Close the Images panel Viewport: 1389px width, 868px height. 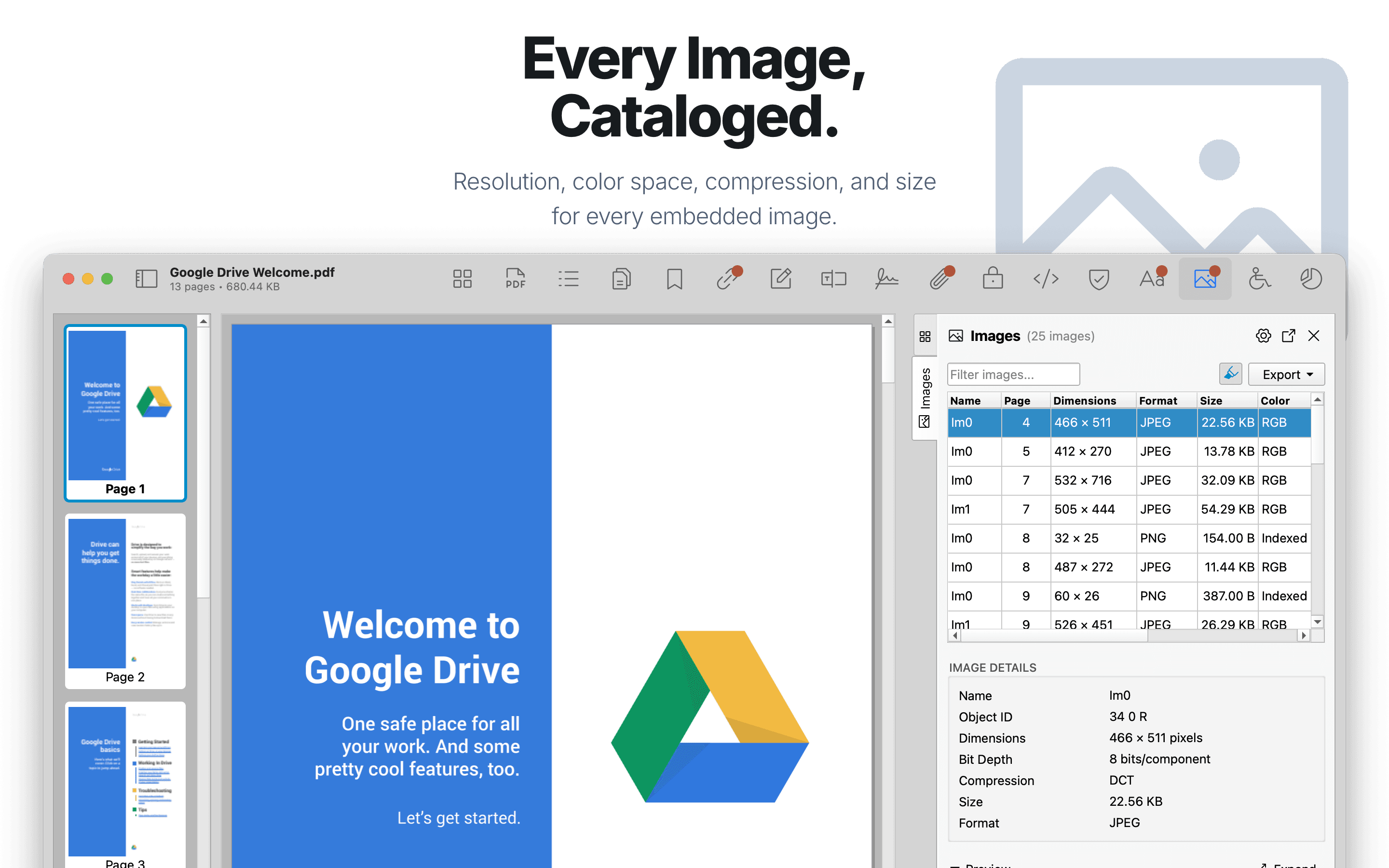click(1314, 336)
